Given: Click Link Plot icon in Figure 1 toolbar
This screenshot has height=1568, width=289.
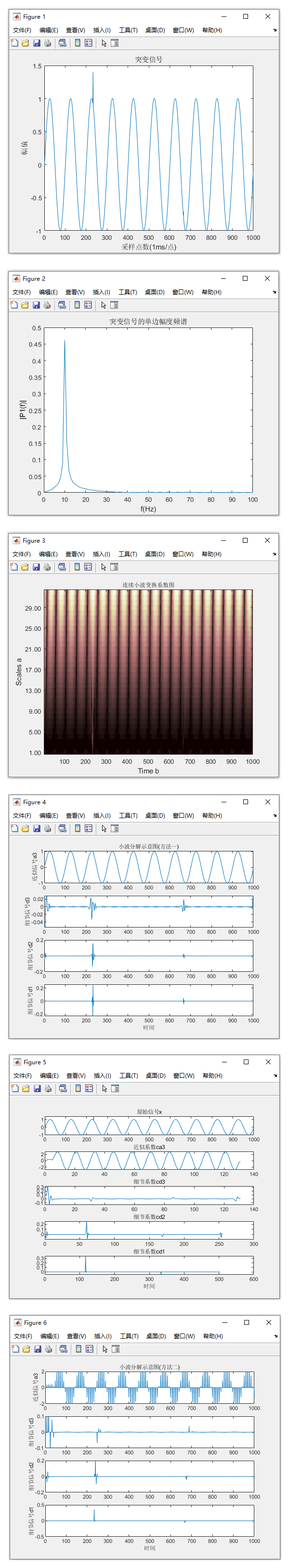Looking at the screenshot, I should (x=62, y=43).
